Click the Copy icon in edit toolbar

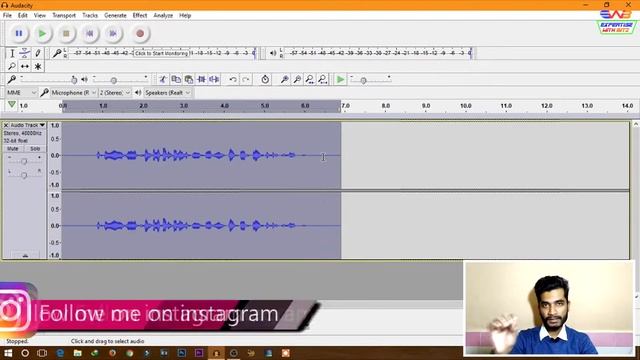tap(176, 79)
